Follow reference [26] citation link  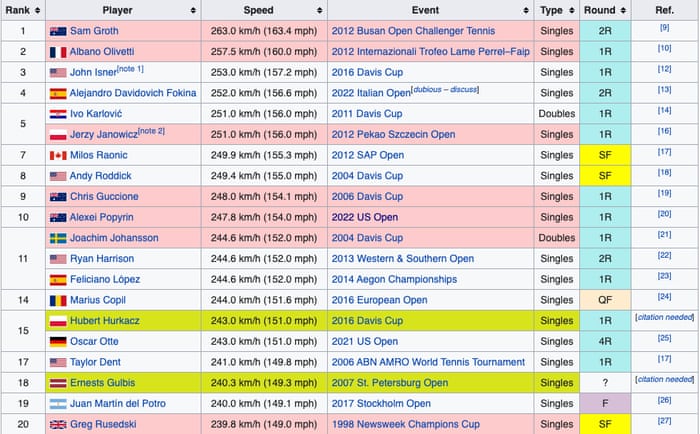pyautogui.click(x=664, y=400)
